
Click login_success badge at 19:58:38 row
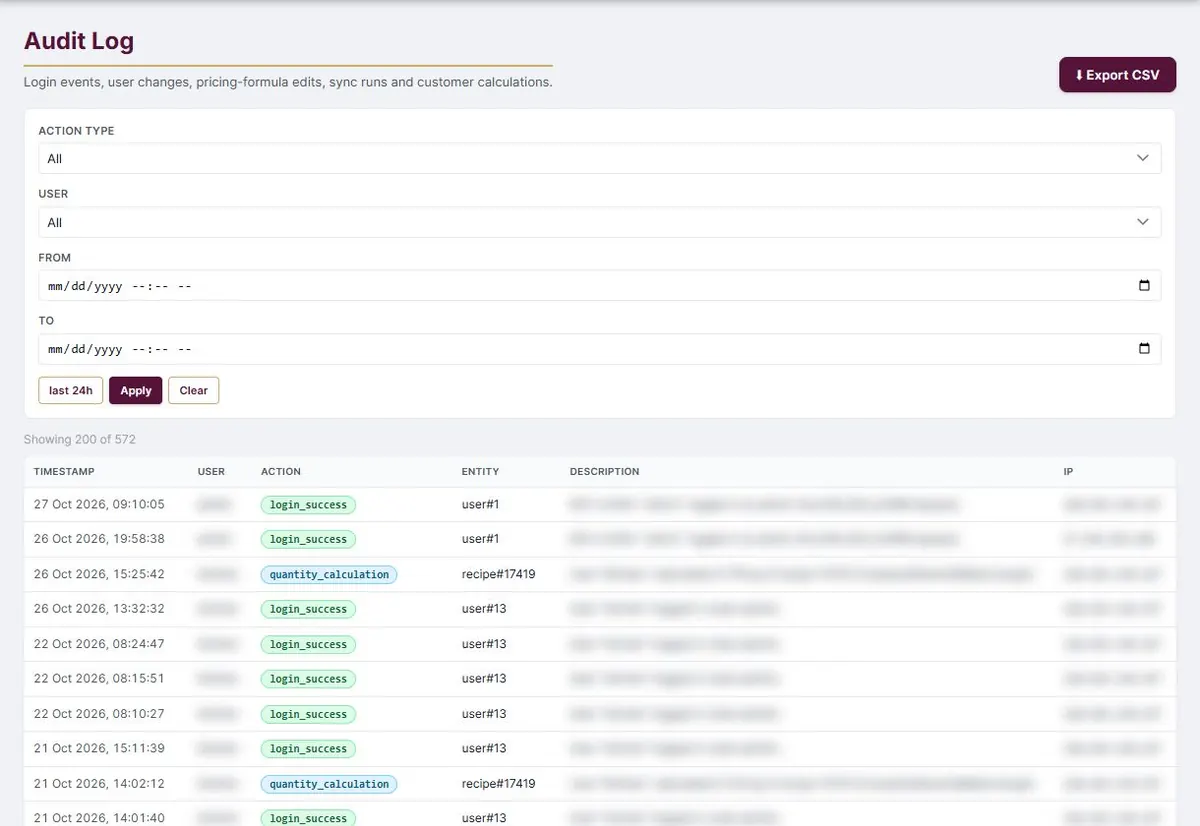point(308,540)
